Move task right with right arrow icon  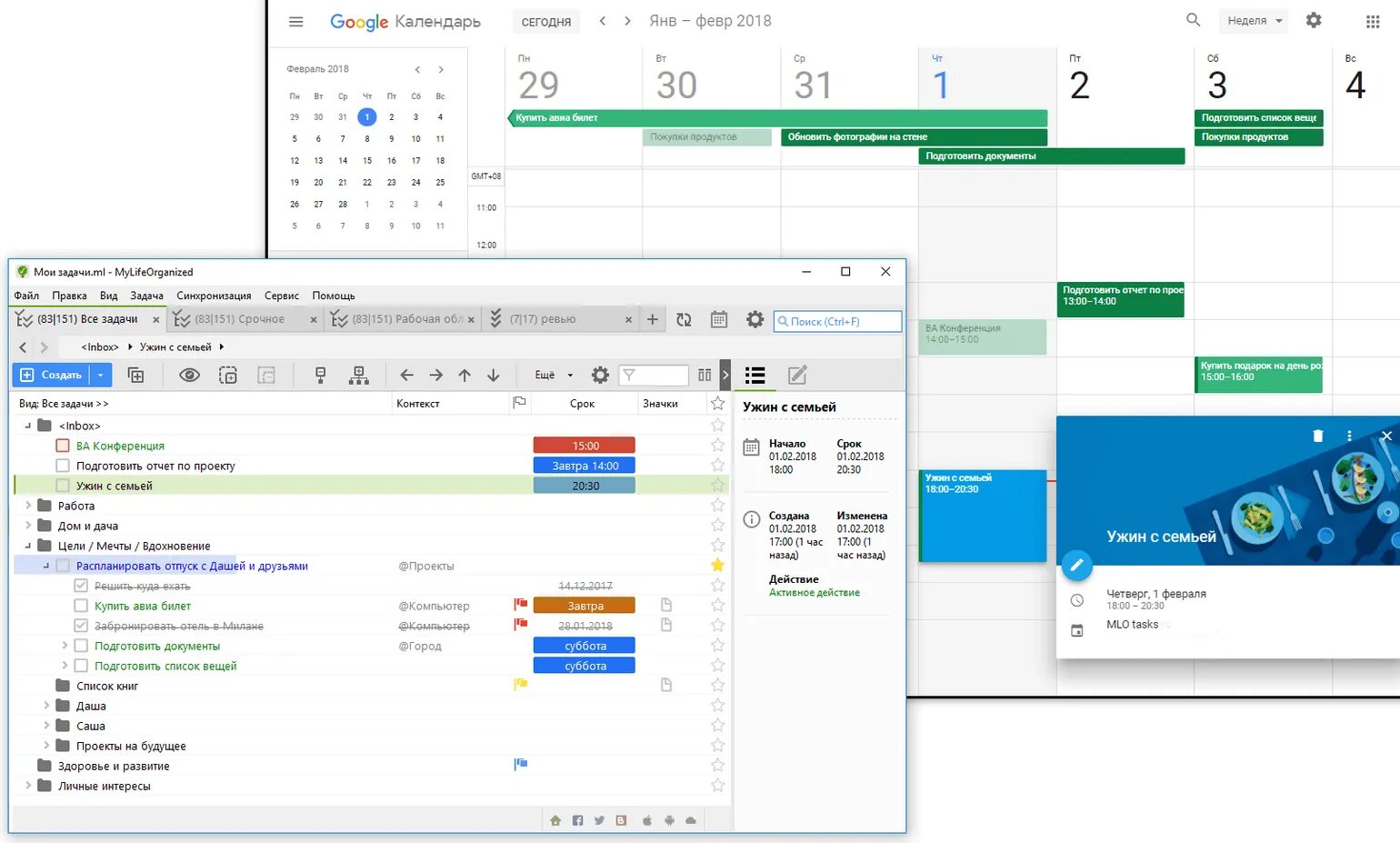(436, 375)
